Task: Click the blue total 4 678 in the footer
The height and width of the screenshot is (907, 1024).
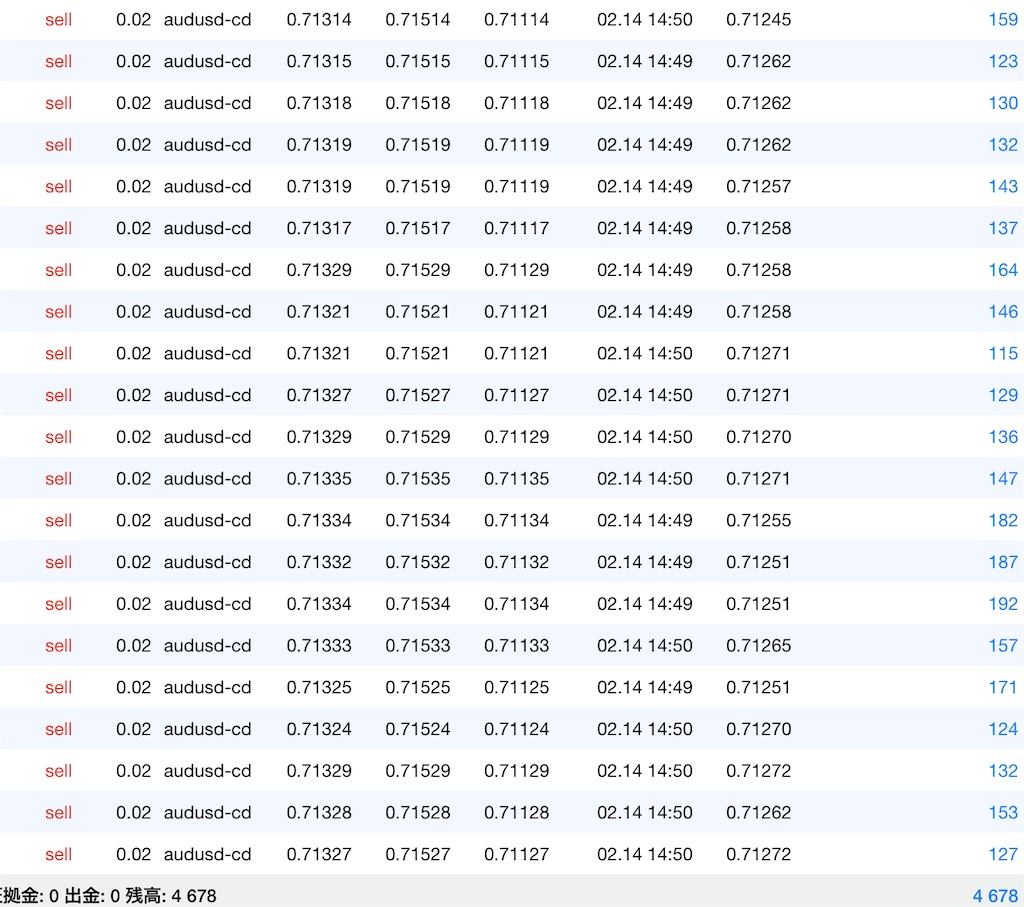Action: coord(995,896)
